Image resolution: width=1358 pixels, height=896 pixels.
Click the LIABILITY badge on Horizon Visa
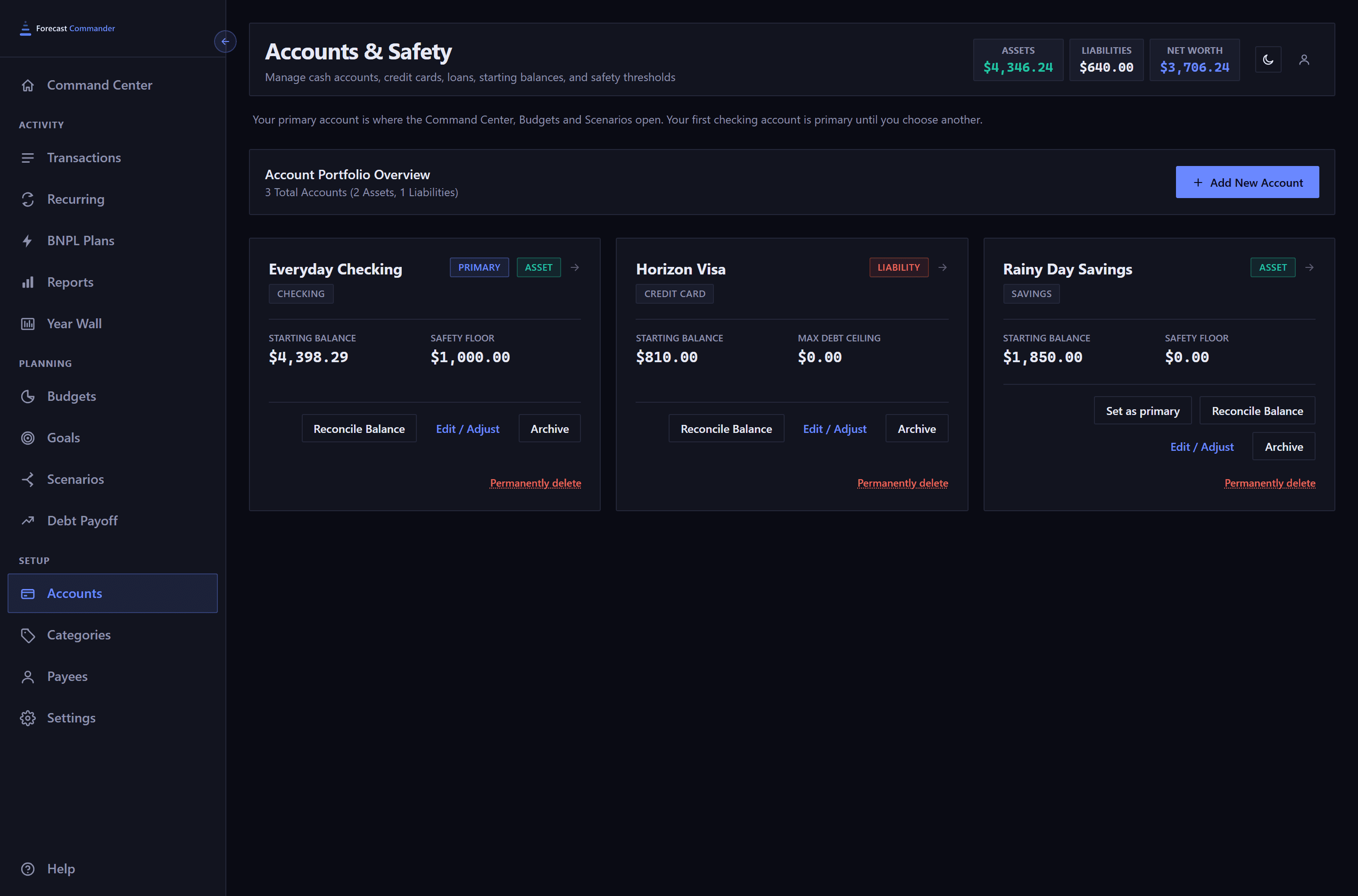point(899,267)
